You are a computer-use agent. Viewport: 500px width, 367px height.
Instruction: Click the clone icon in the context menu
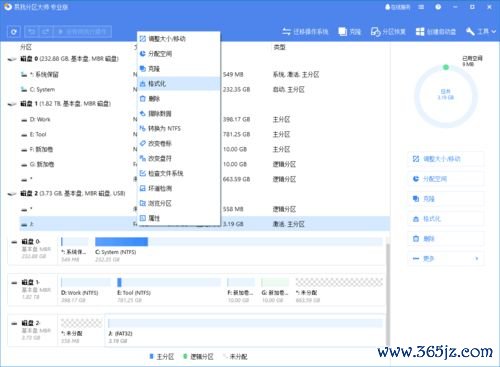[x=143, y=69]
